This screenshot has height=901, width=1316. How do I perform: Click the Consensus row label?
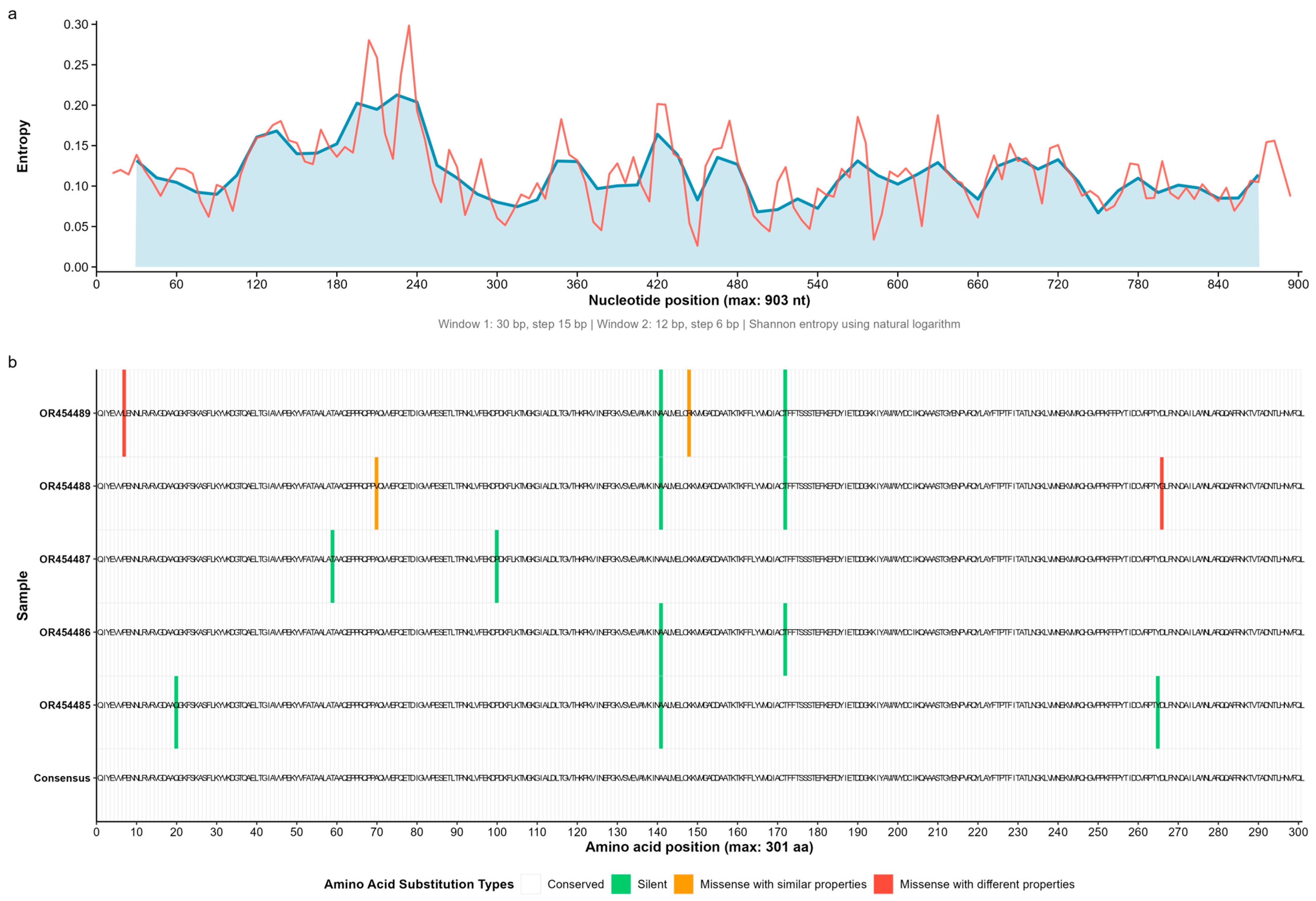[62, 778]
